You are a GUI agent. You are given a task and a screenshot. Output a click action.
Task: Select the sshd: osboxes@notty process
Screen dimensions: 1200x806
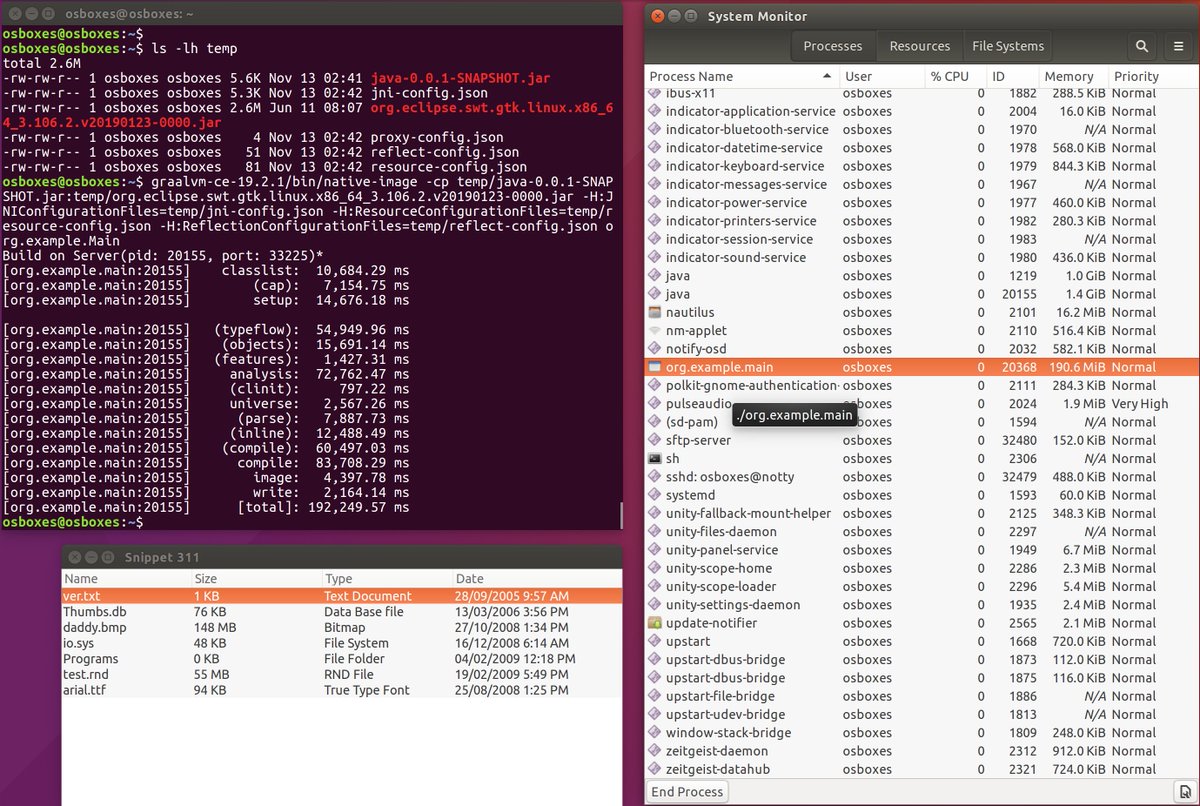(x=921, y=477)
